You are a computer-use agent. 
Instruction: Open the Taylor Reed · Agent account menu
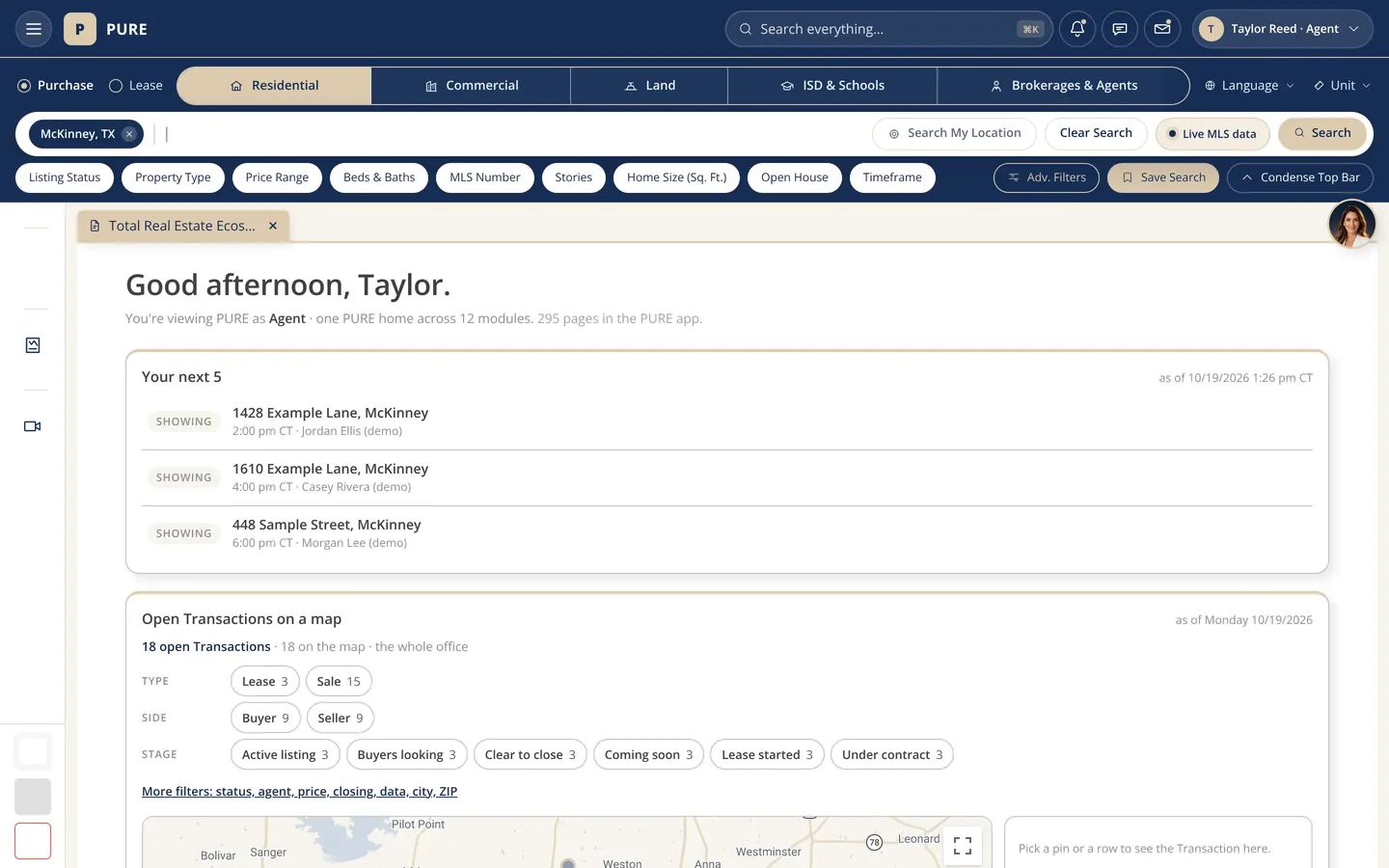pyautogui.click(x=1283, y=29)
